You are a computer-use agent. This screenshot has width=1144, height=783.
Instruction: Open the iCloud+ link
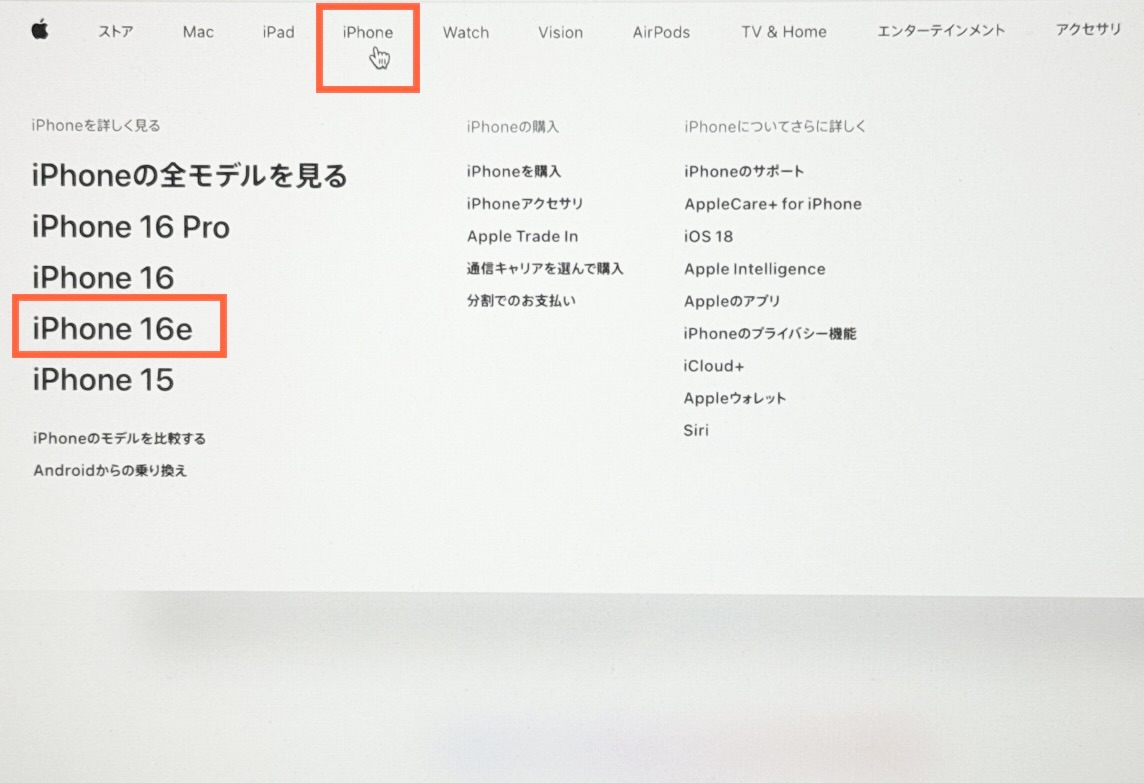point(714,366)
